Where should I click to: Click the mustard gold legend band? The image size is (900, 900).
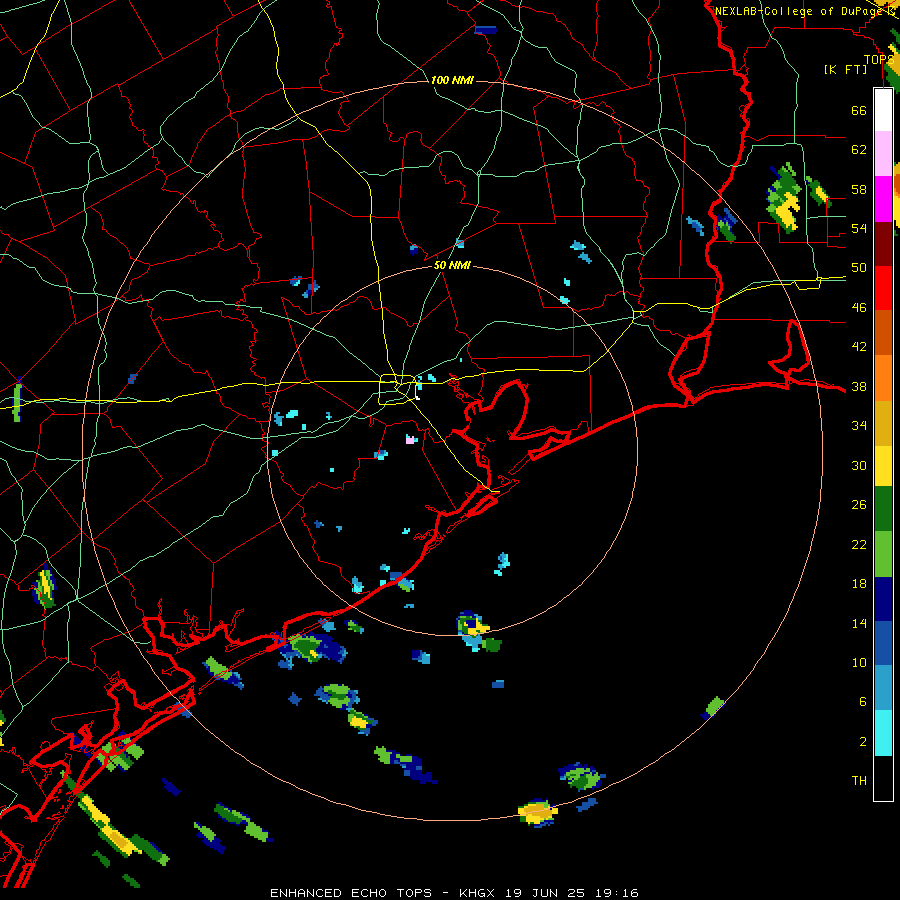[883, 424]
